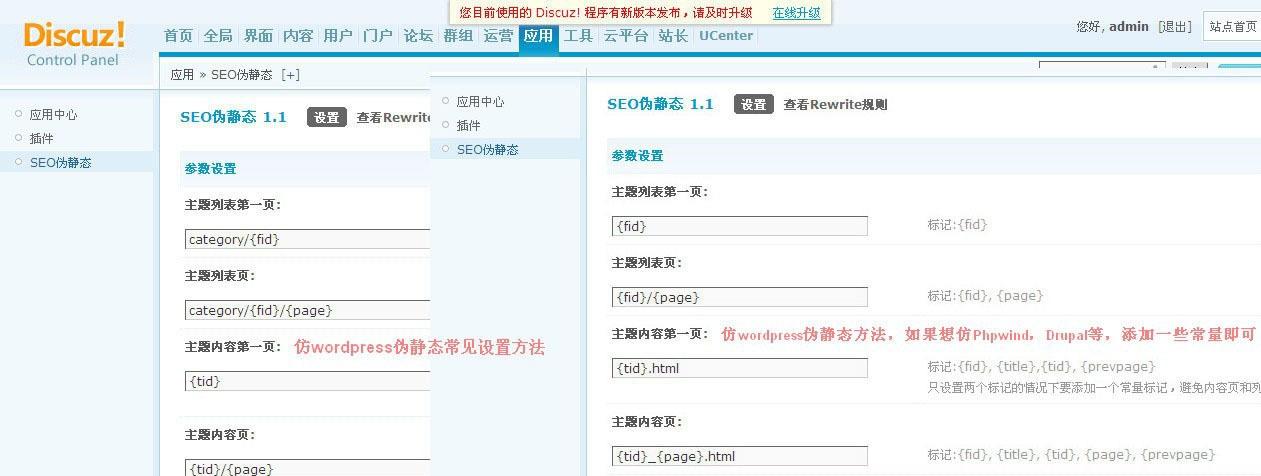The height and width of the screenshot is (476, 1261).
Task: Click the 主题内容页 label in the right panel
Action: pyautogui.click(x=647, y=422)
